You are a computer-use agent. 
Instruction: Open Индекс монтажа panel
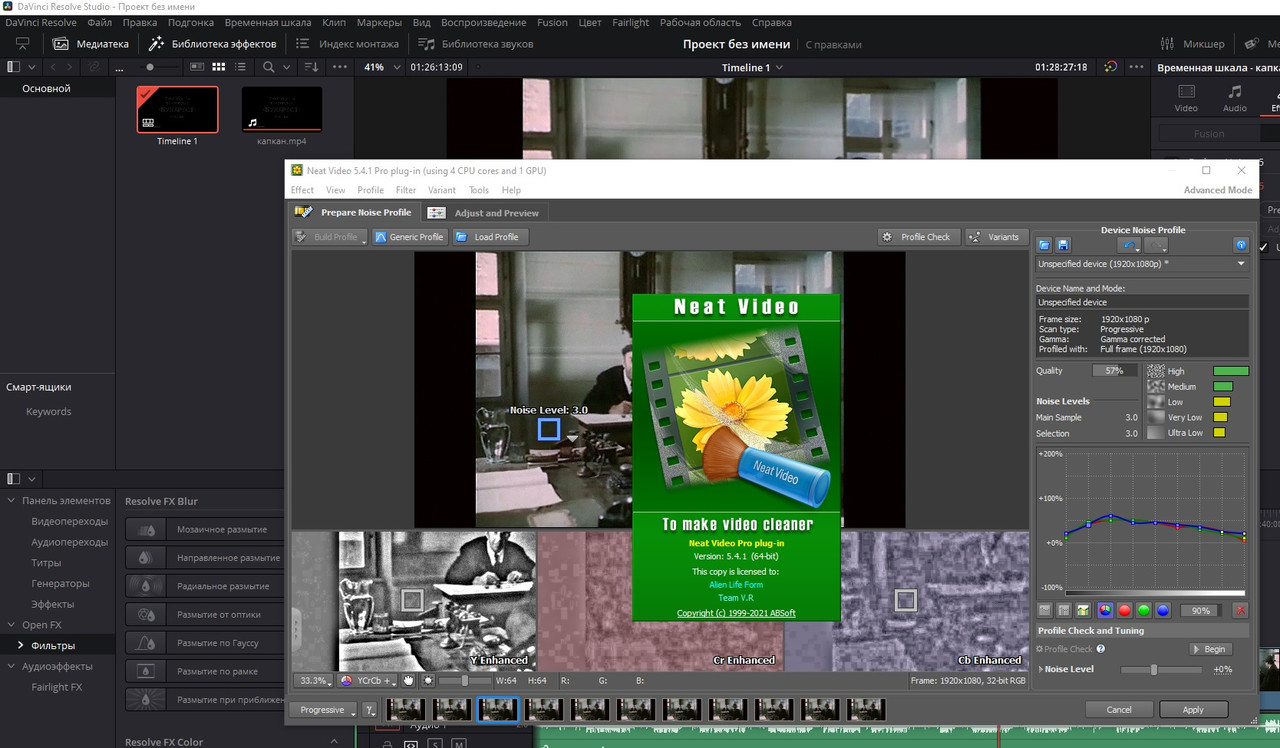point(345,44)
